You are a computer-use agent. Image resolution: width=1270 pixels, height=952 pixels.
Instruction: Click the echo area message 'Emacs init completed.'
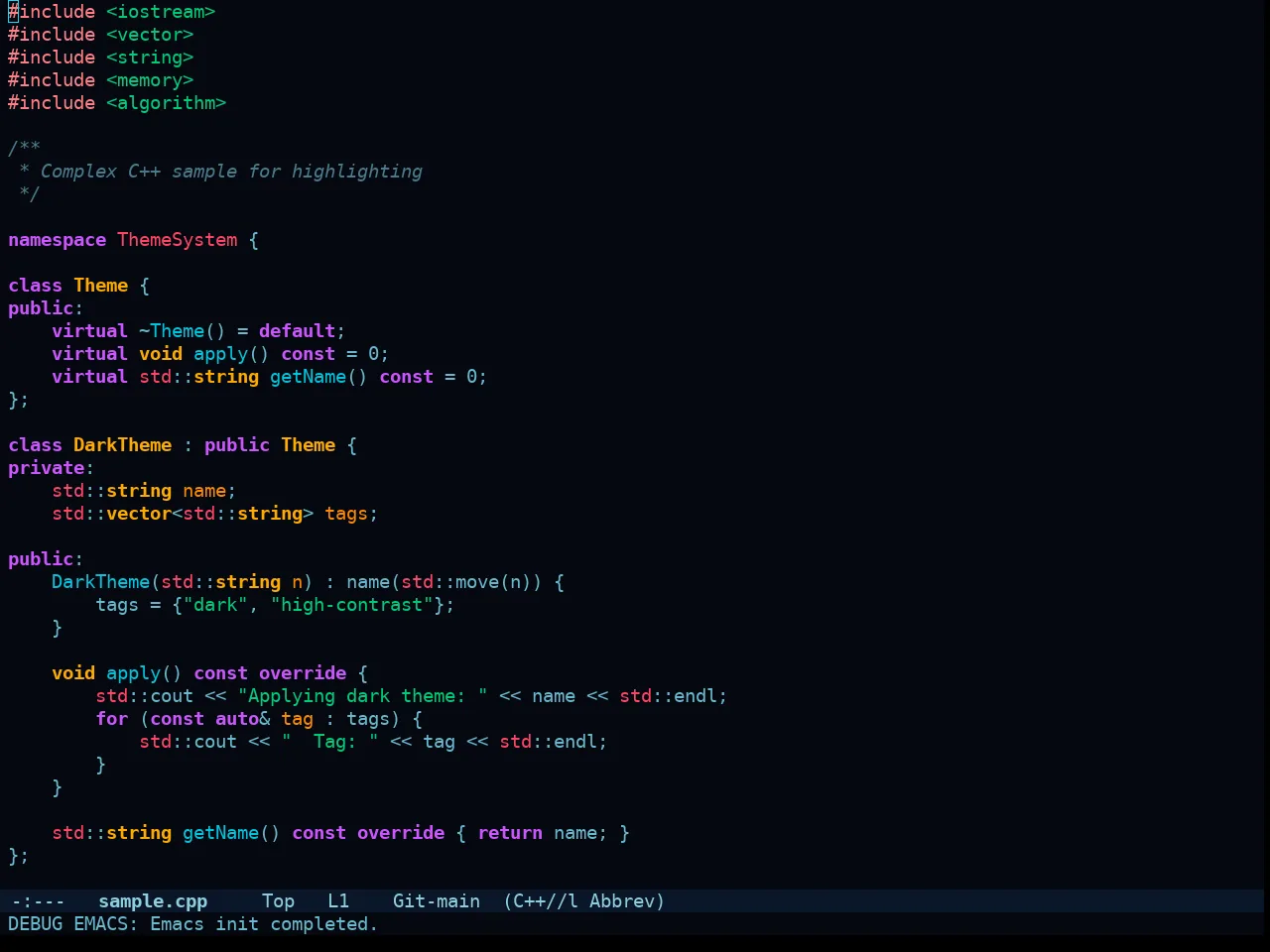(x=264, y=924)
